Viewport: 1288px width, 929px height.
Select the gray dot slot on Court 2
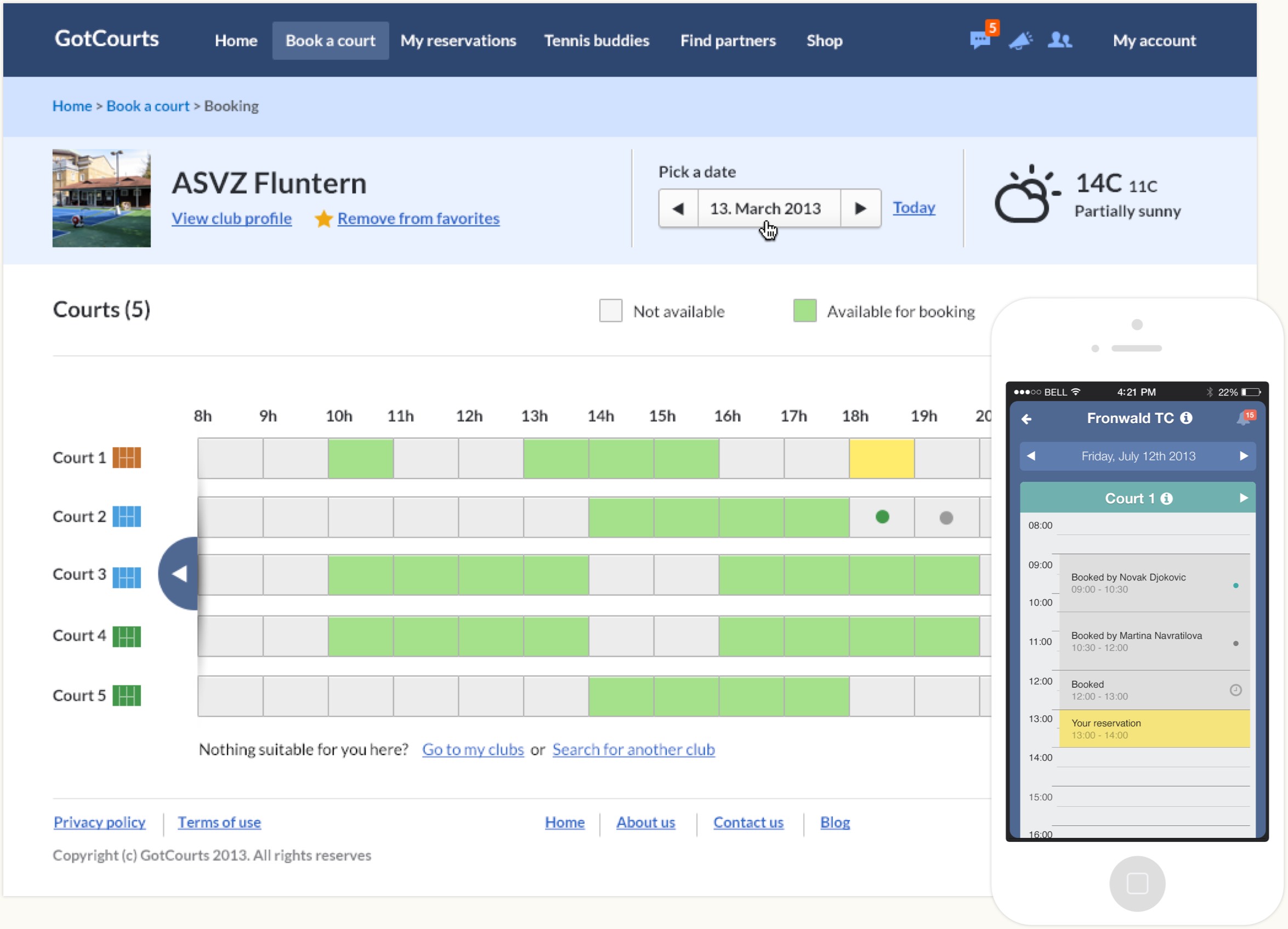[946, 517]
